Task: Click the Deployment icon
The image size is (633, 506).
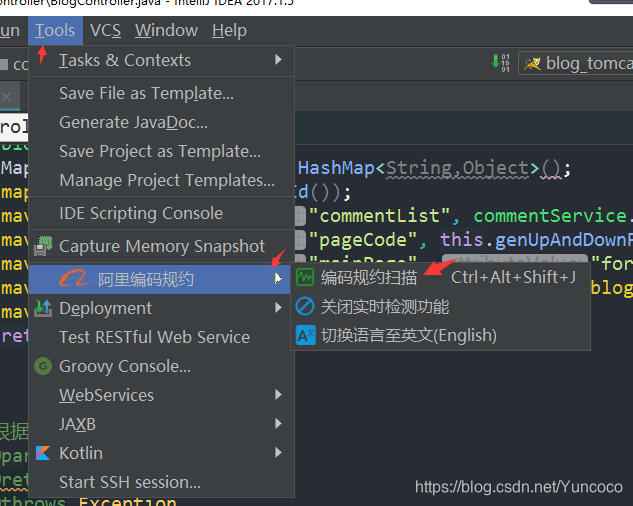Action: click(43, 308)
